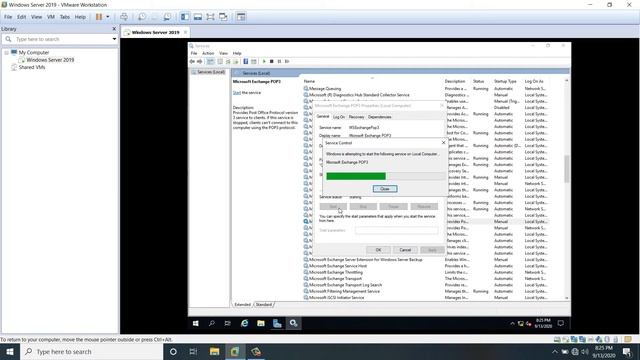Open guest Internet Explorer taskbar icon

(x=244, y=323)
